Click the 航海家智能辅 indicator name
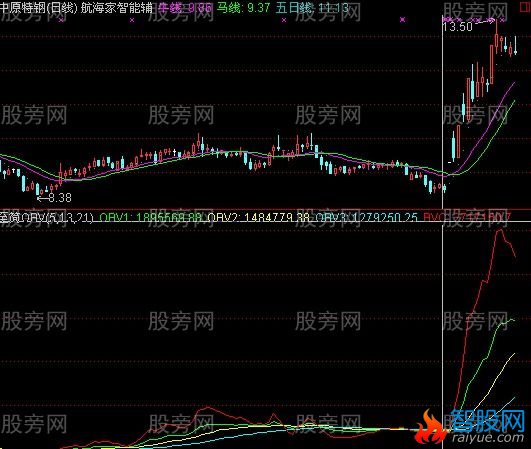The width and height of the screenshot is (531, 449). tap(116, 7)
